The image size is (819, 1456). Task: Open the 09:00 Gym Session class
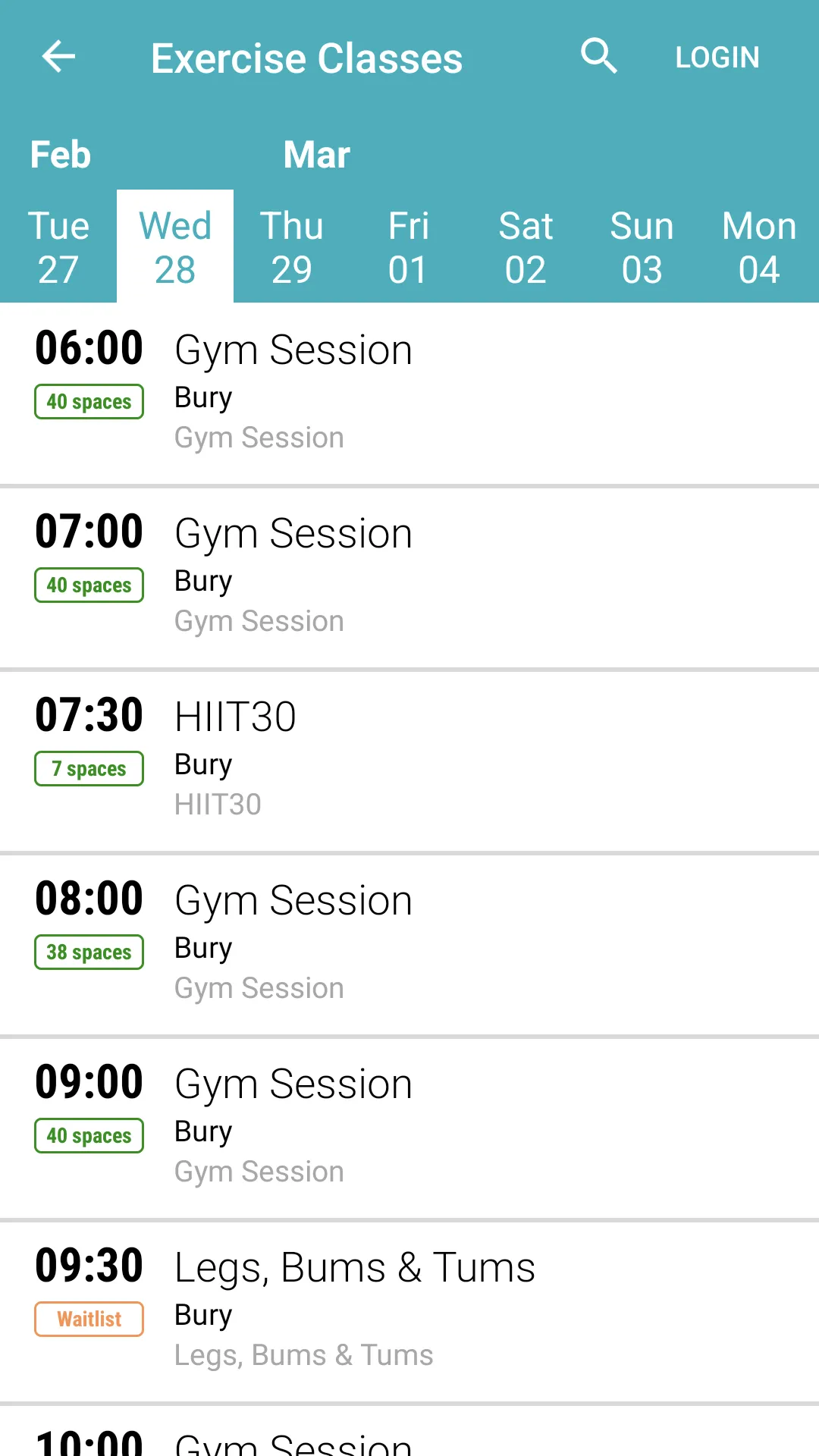click(409, 1127)
